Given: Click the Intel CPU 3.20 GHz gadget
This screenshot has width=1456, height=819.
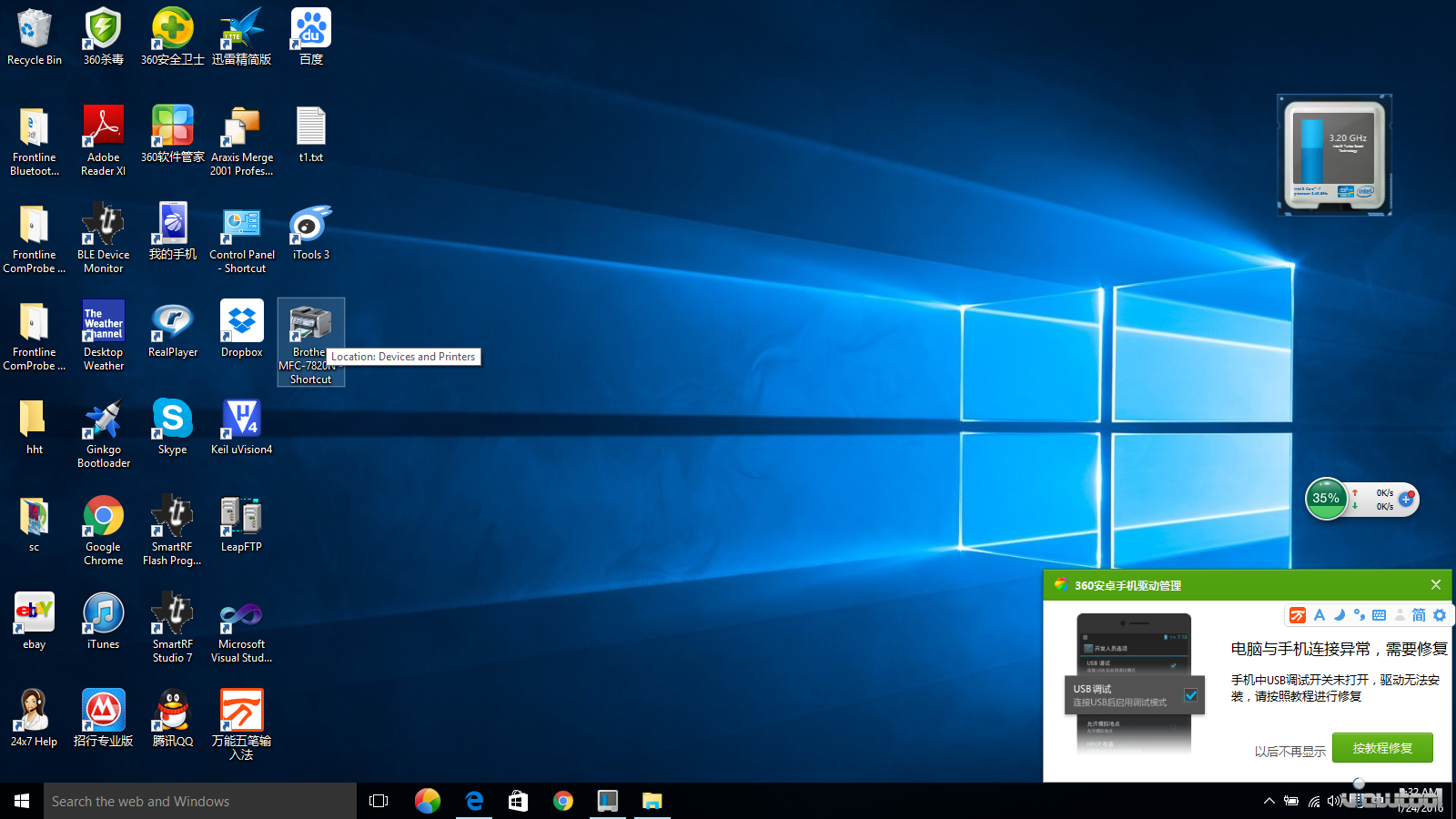Looking at the screenshot, I should 1334,155.
